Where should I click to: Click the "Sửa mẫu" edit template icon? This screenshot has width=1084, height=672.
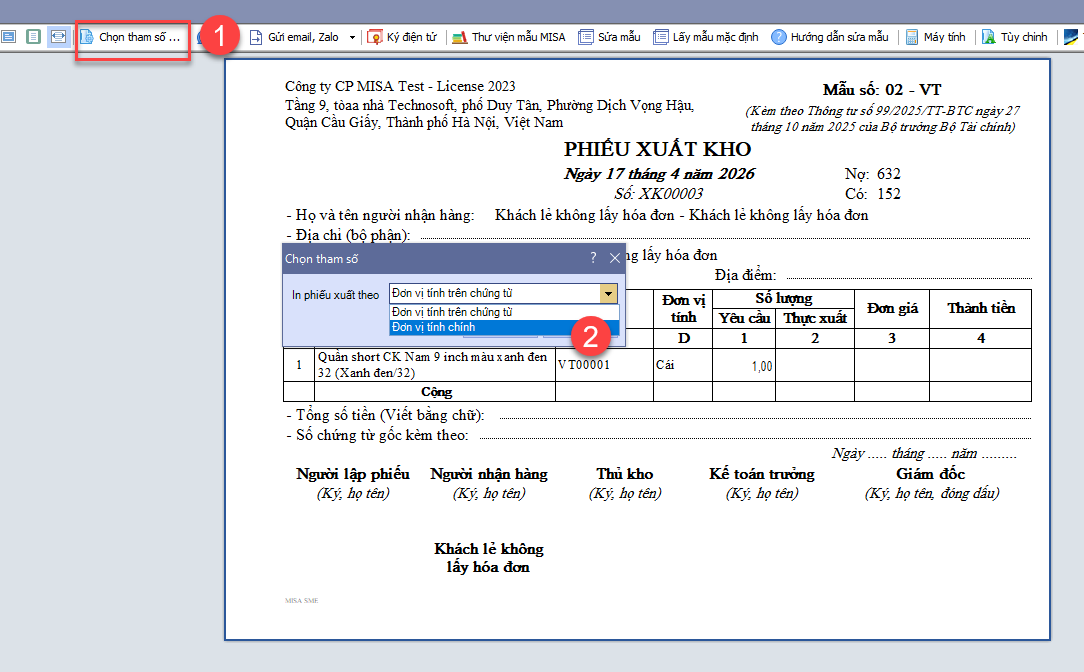(x=610, y=37)
